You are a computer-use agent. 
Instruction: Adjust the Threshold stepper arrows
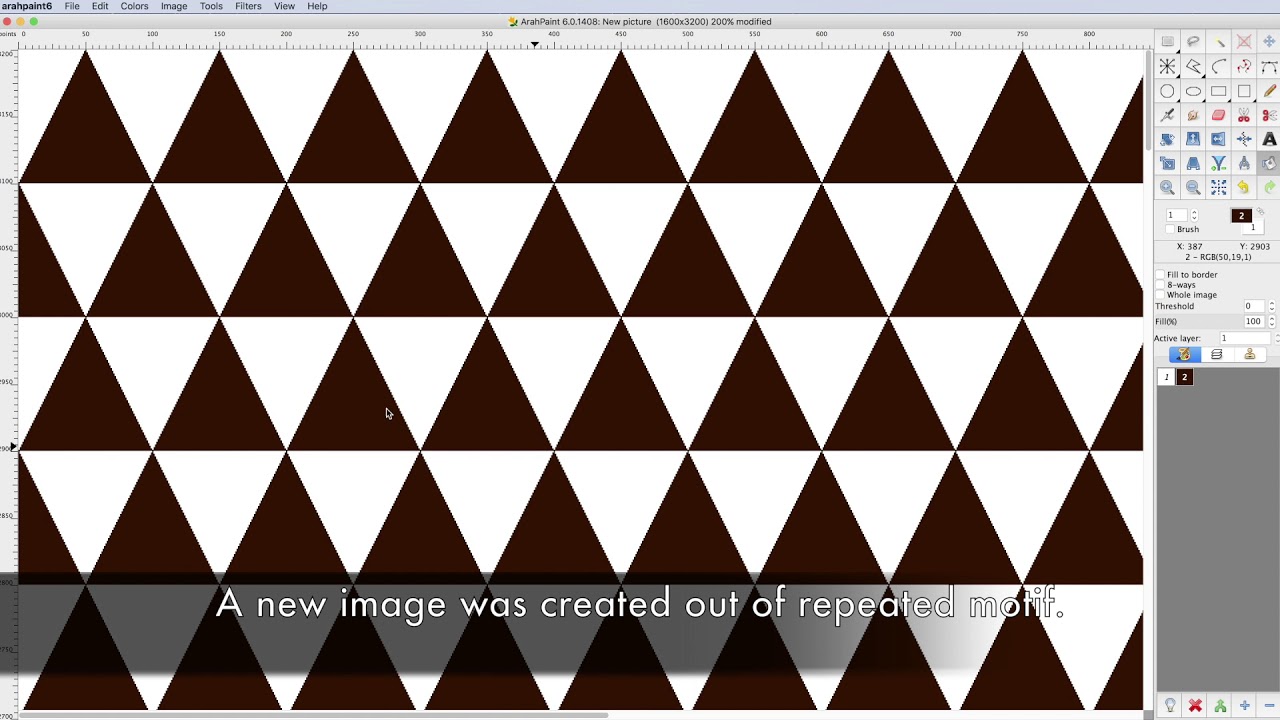(1272, 306)
